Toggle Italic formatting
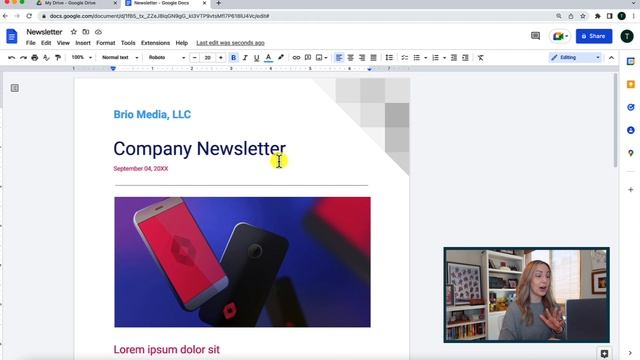 tap(245, 58)
